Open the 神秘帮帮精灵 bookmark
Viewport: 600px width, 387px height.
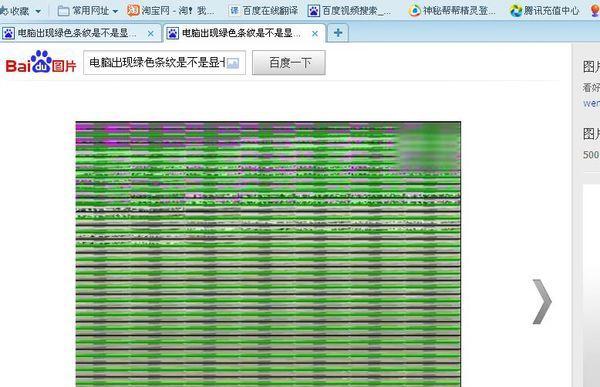pyautogui.click(x=452, y=11)
